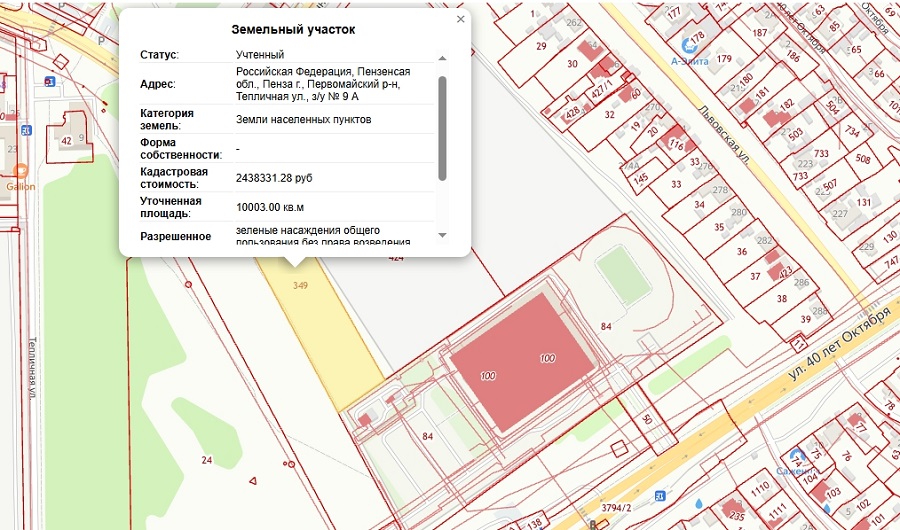Click the bus stop icon above Gallon
This screenshot has width=900, height=530.
coord(26,130)
